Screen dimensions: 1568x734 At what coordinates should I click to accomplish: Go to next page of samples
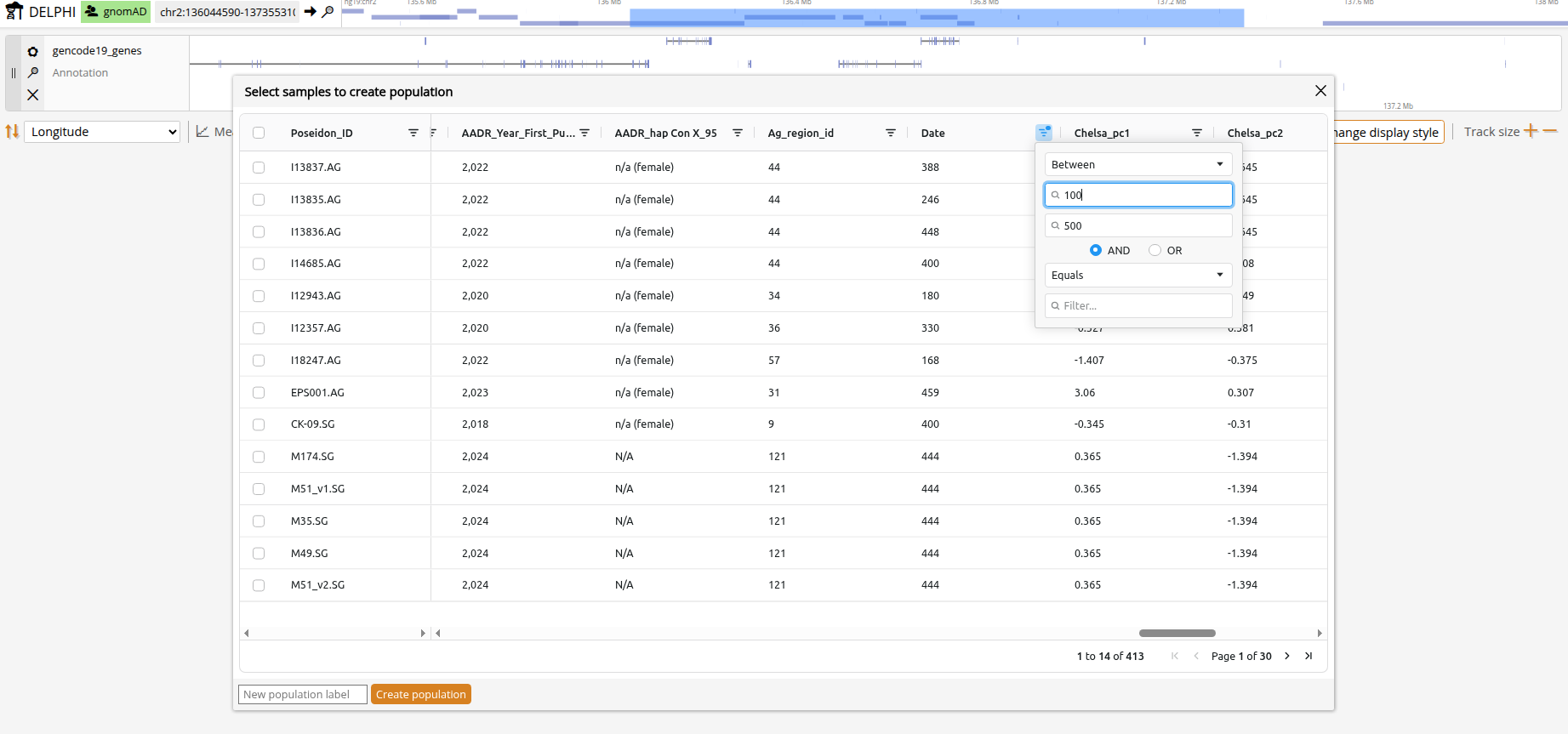[x=1287, y=656]
